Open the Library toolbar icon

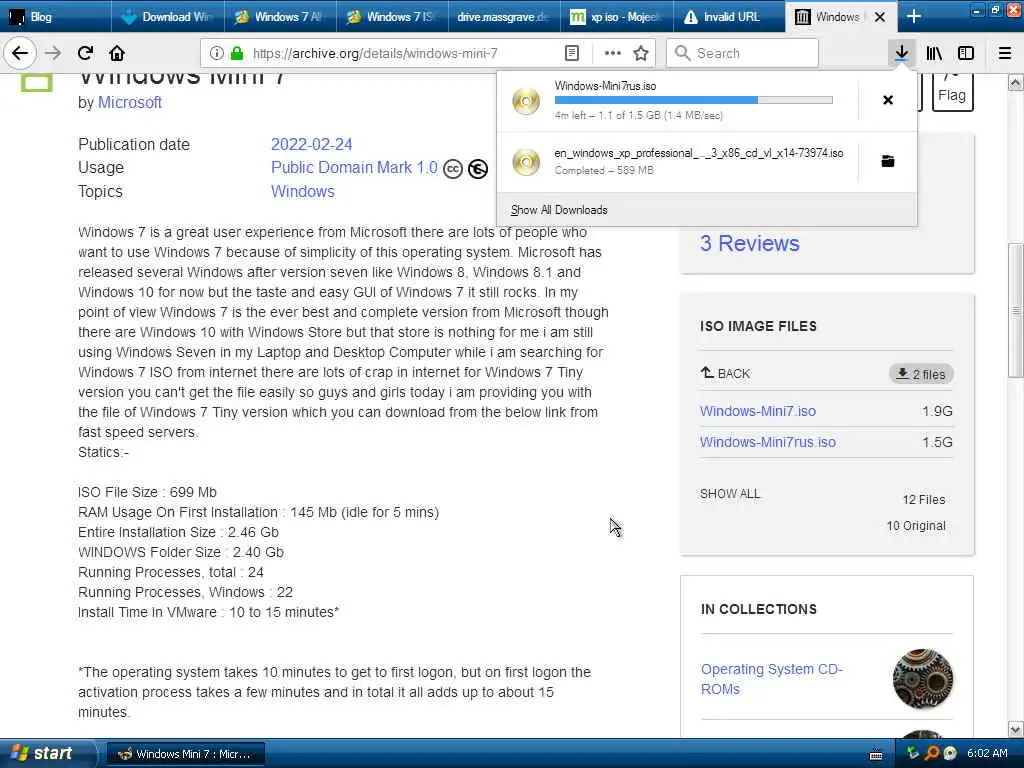pos(934,53)
